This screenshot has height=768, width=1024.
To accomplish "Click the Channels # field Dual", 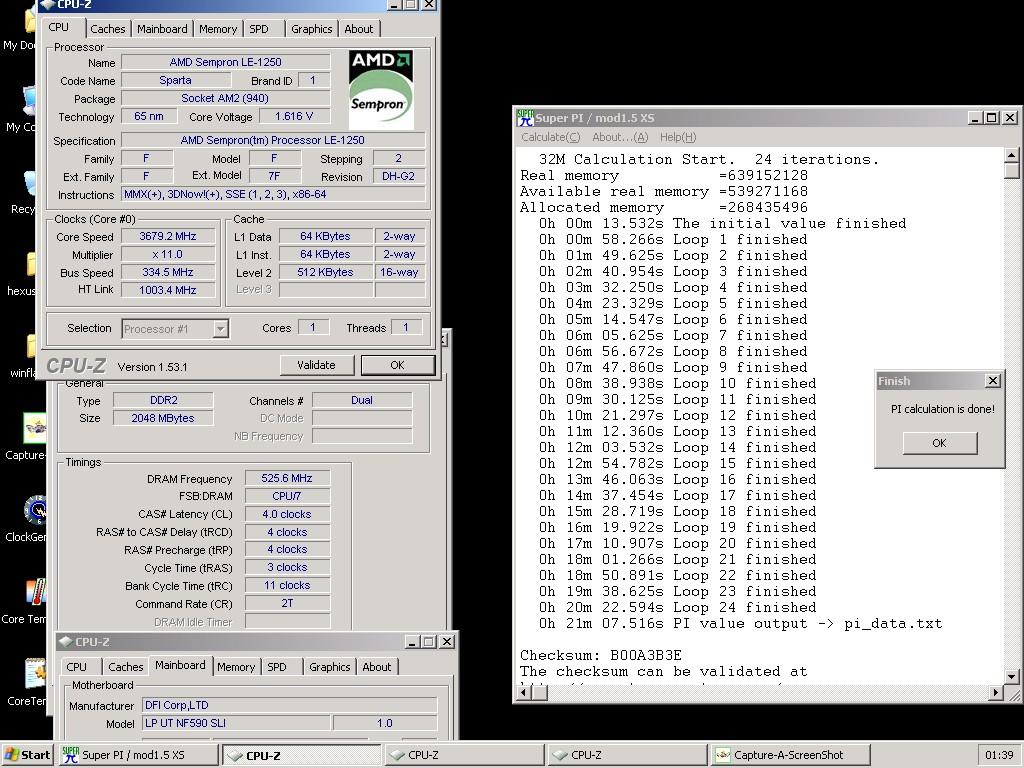I will [x=362, y=400].
